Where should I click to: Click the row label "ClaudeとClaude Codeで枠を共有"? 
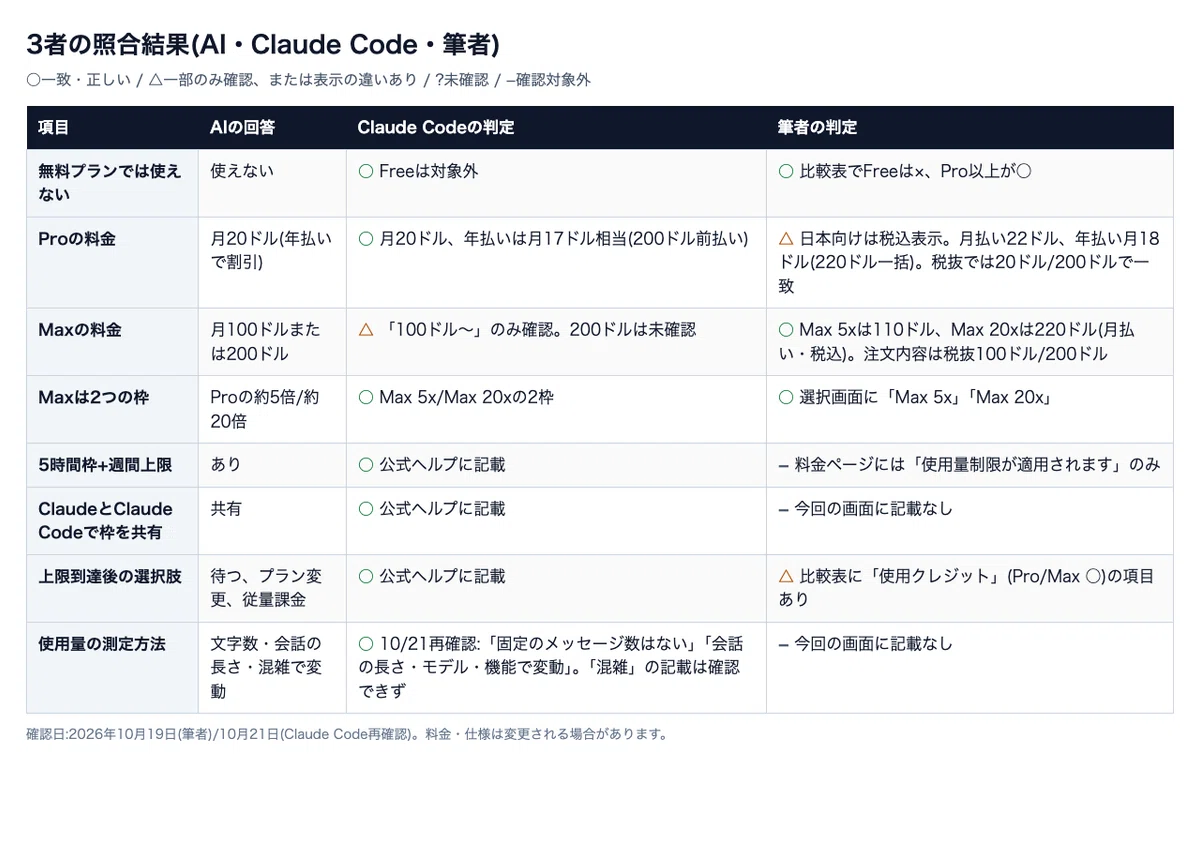pyautogui.click(x=112, y=521)
